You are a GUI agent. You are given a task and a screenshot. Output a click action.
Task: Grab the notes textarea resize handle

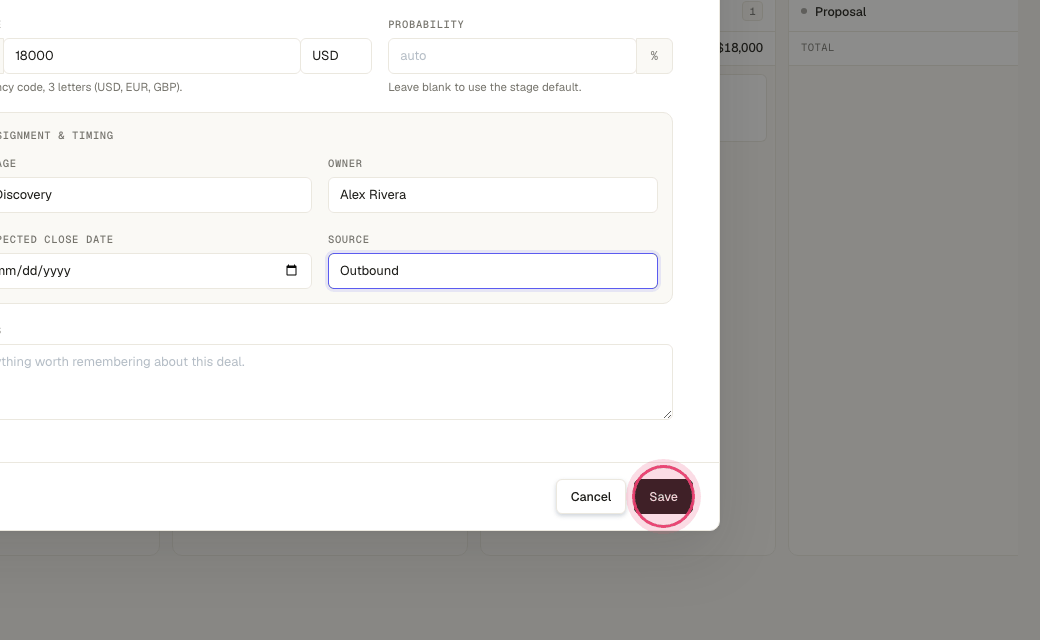pyautogui.click(x=667, y=414)
